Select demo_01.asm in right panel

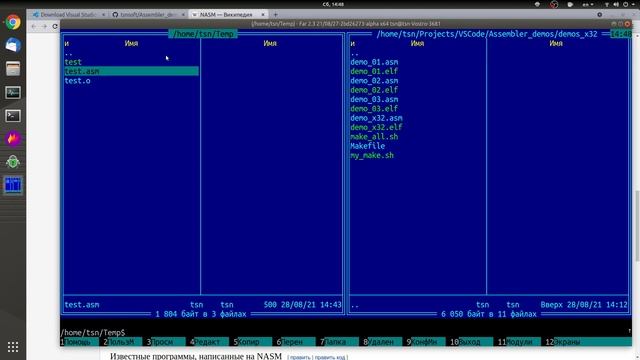pyautogui.click(x=374, y=62)
